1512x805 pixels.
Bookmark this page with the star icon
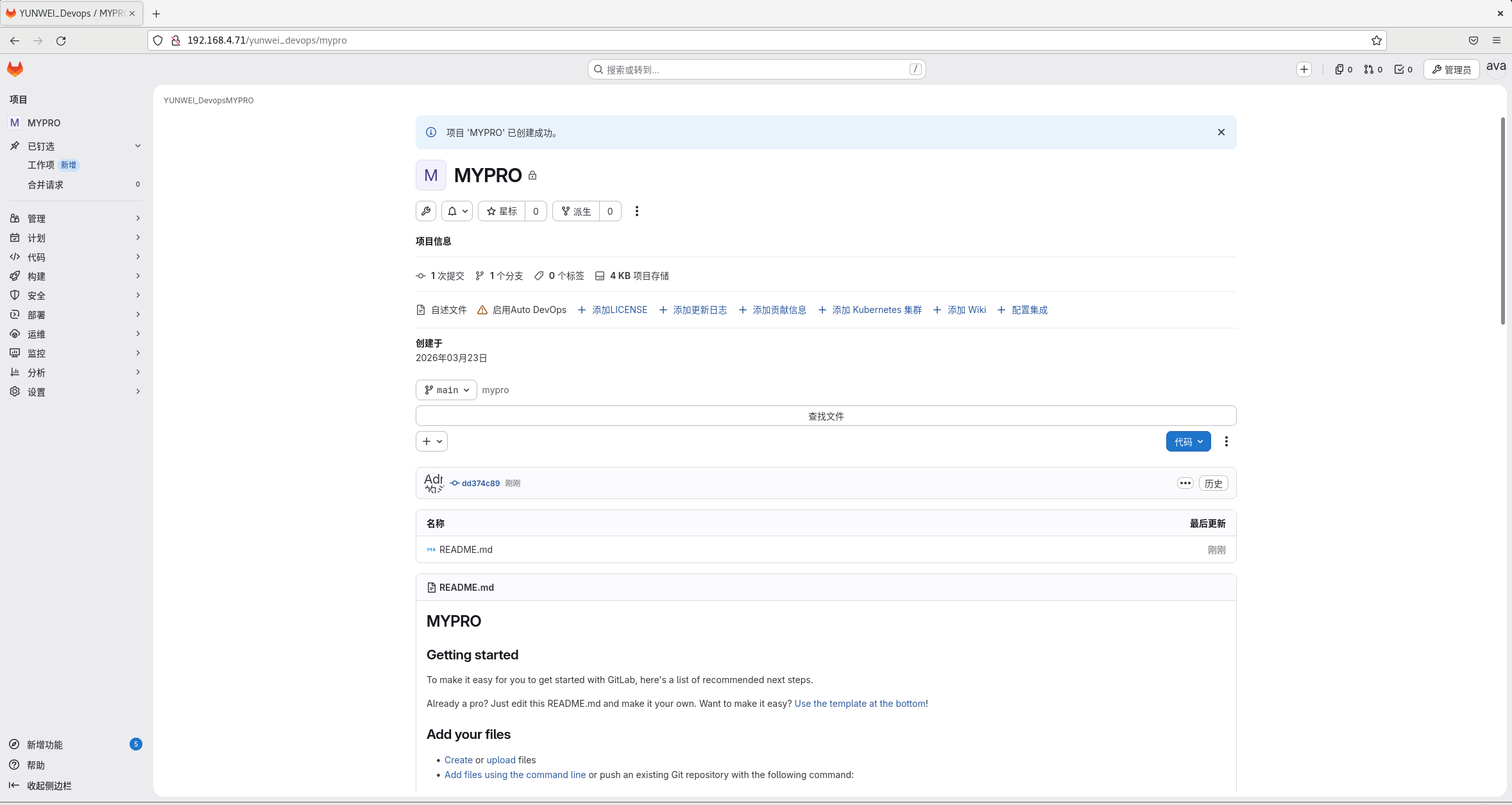(x=1376, y=40)
